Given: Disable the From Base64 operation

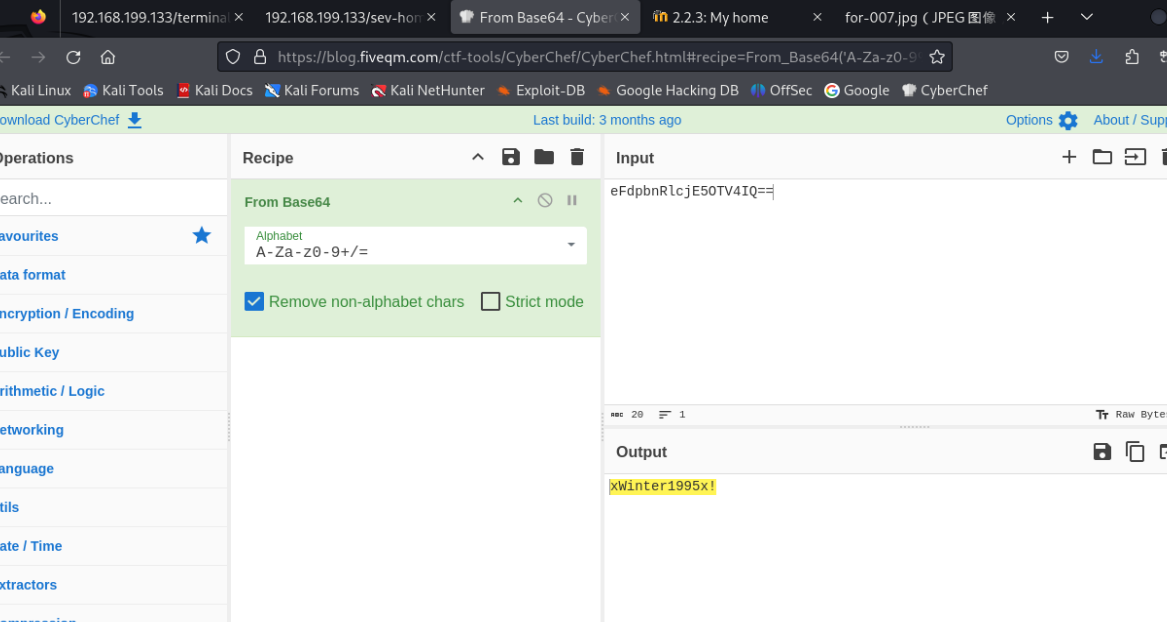Looking at the screenshot, I should pos(545,201).
